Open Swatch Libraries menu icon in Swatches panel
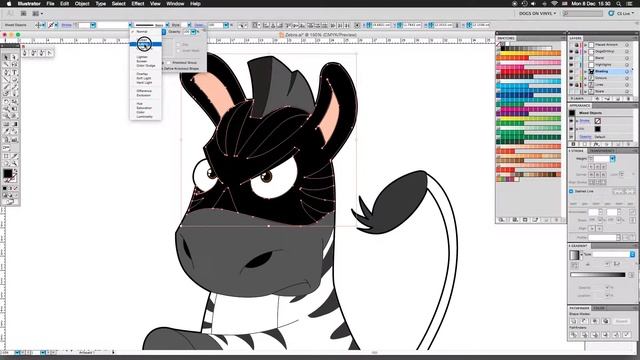 pos(502,220)
